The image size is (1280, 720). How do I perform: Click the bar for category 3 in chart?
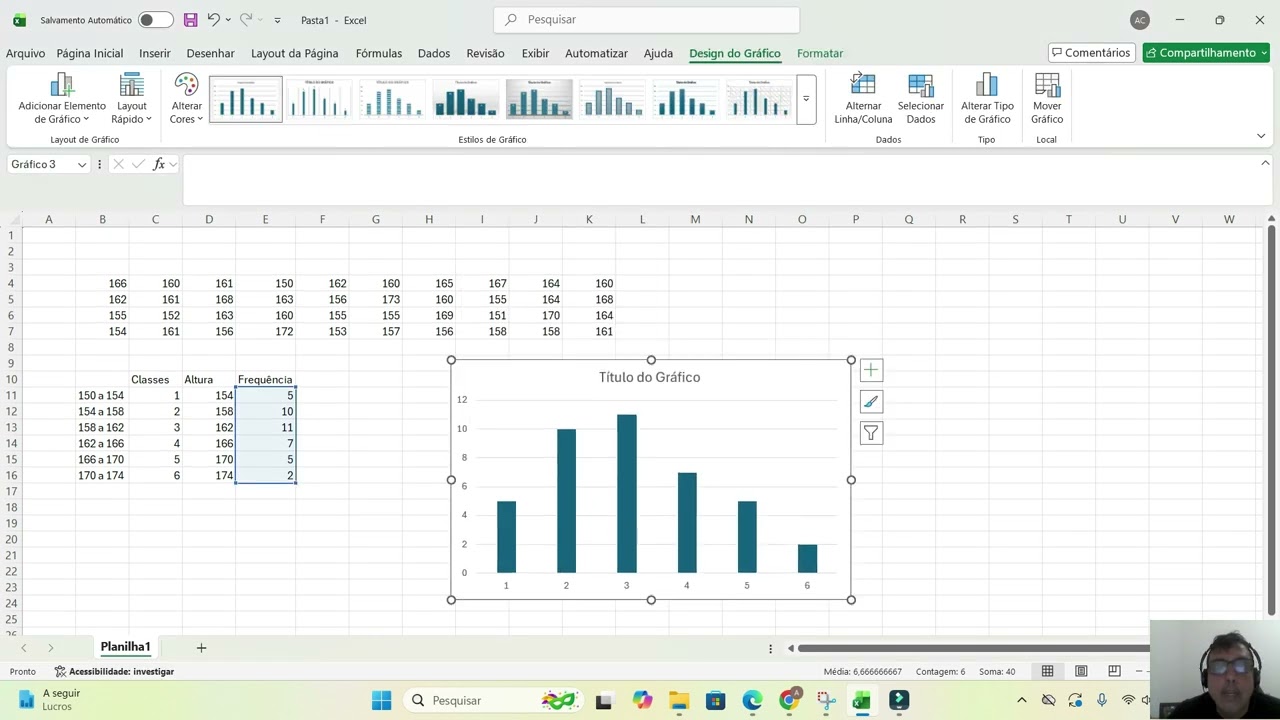pyautogui.click(x=627, y=493)
